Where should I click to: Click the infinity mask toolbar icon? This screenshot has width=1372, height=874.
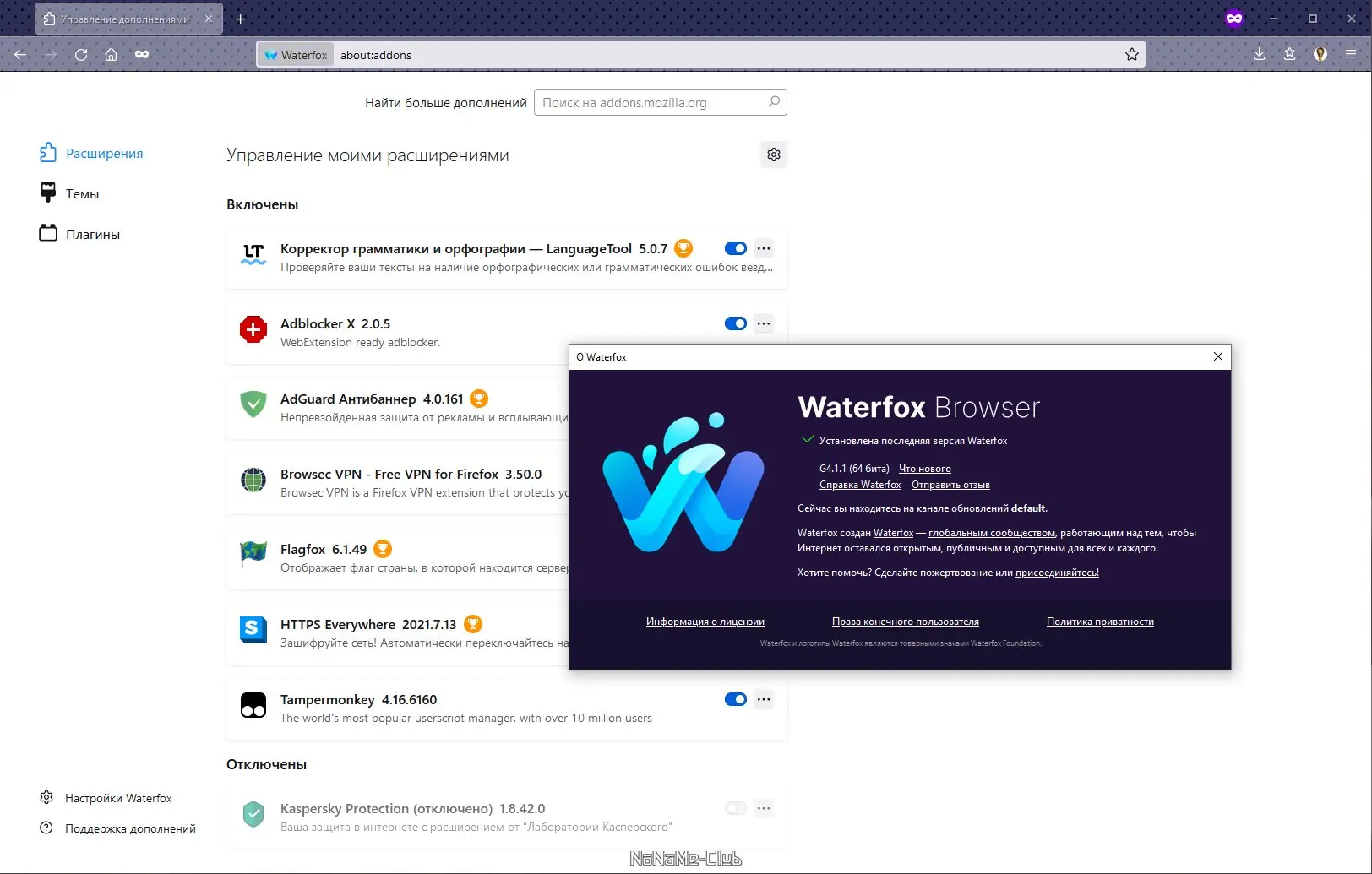coord(142,55)
